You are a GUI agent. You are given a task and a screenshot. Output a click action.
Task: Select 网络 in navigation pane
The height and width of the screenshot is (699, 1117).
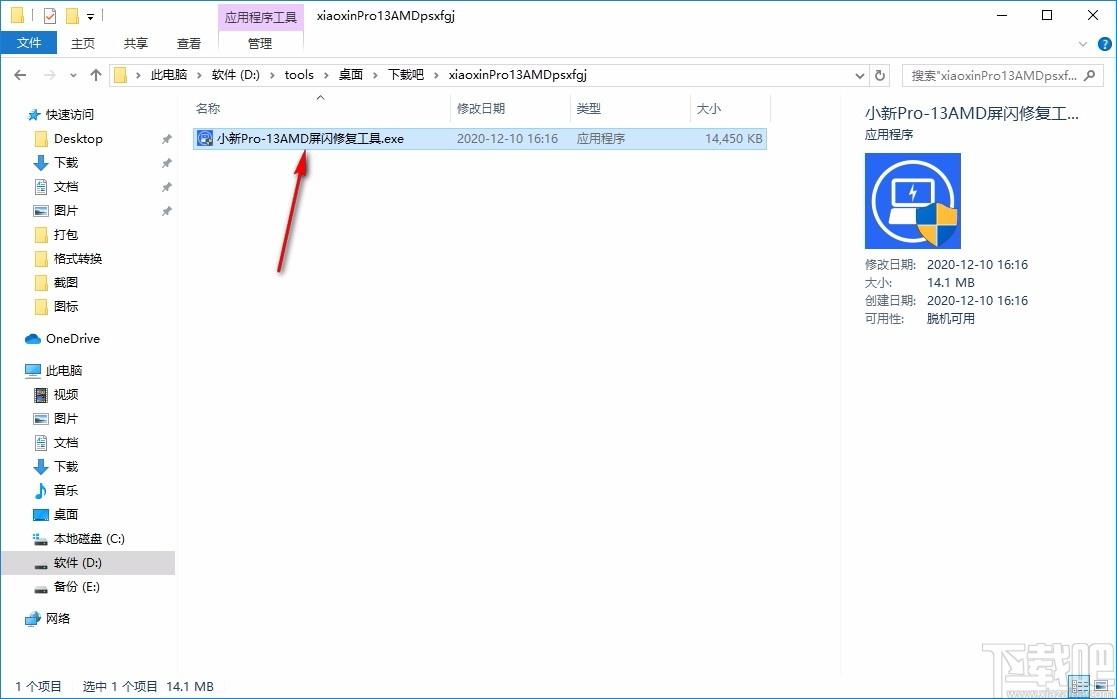58,618
